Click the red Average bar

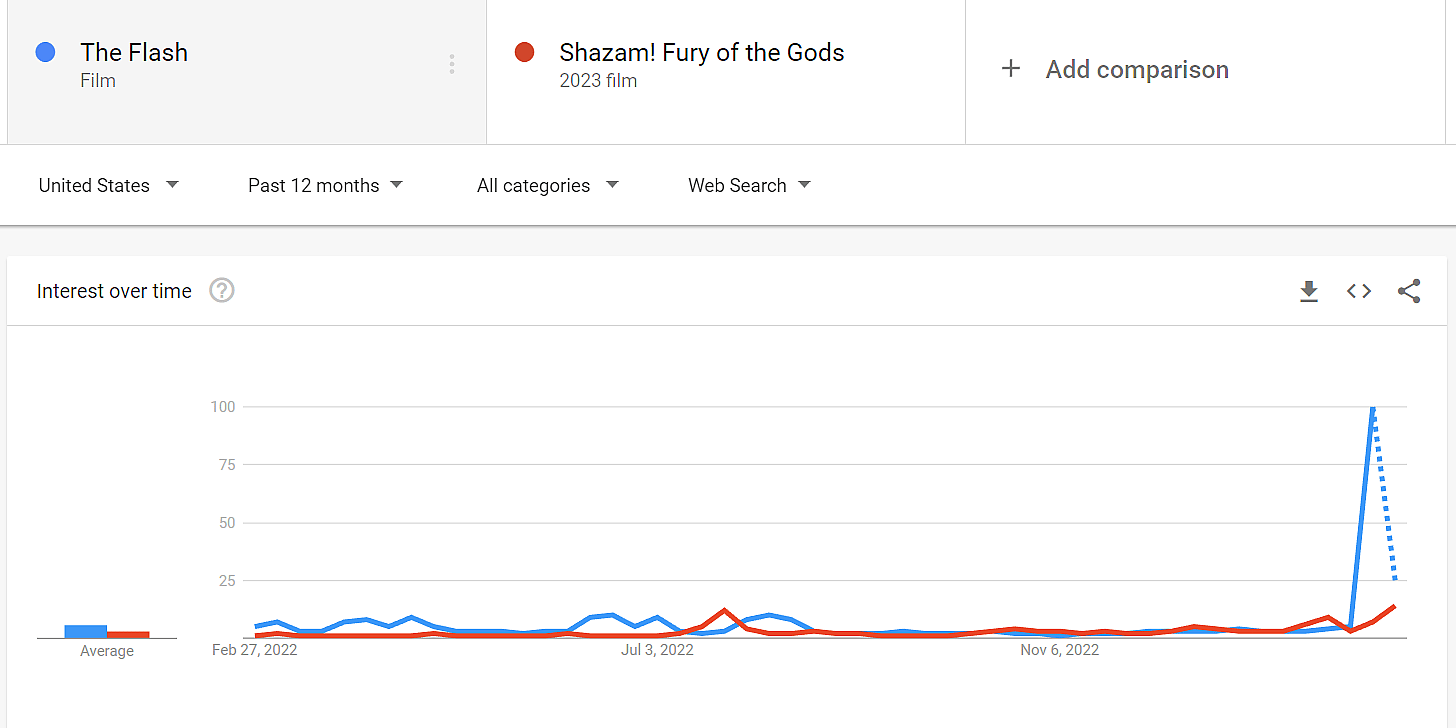point(128,634)
